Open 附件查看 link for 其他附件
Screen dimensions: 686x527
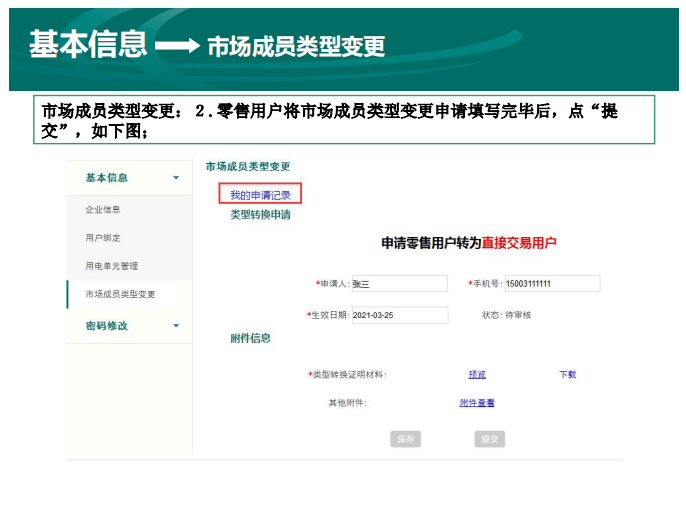(x=477, y=403)
